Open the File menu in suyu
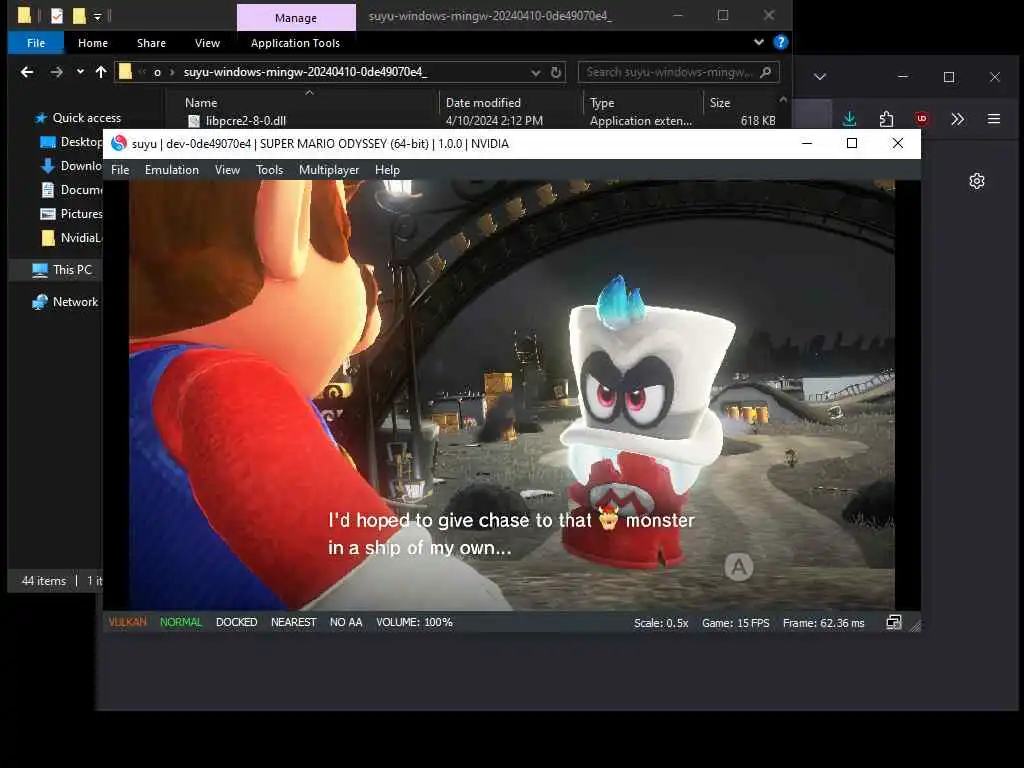 coord(120,170)
